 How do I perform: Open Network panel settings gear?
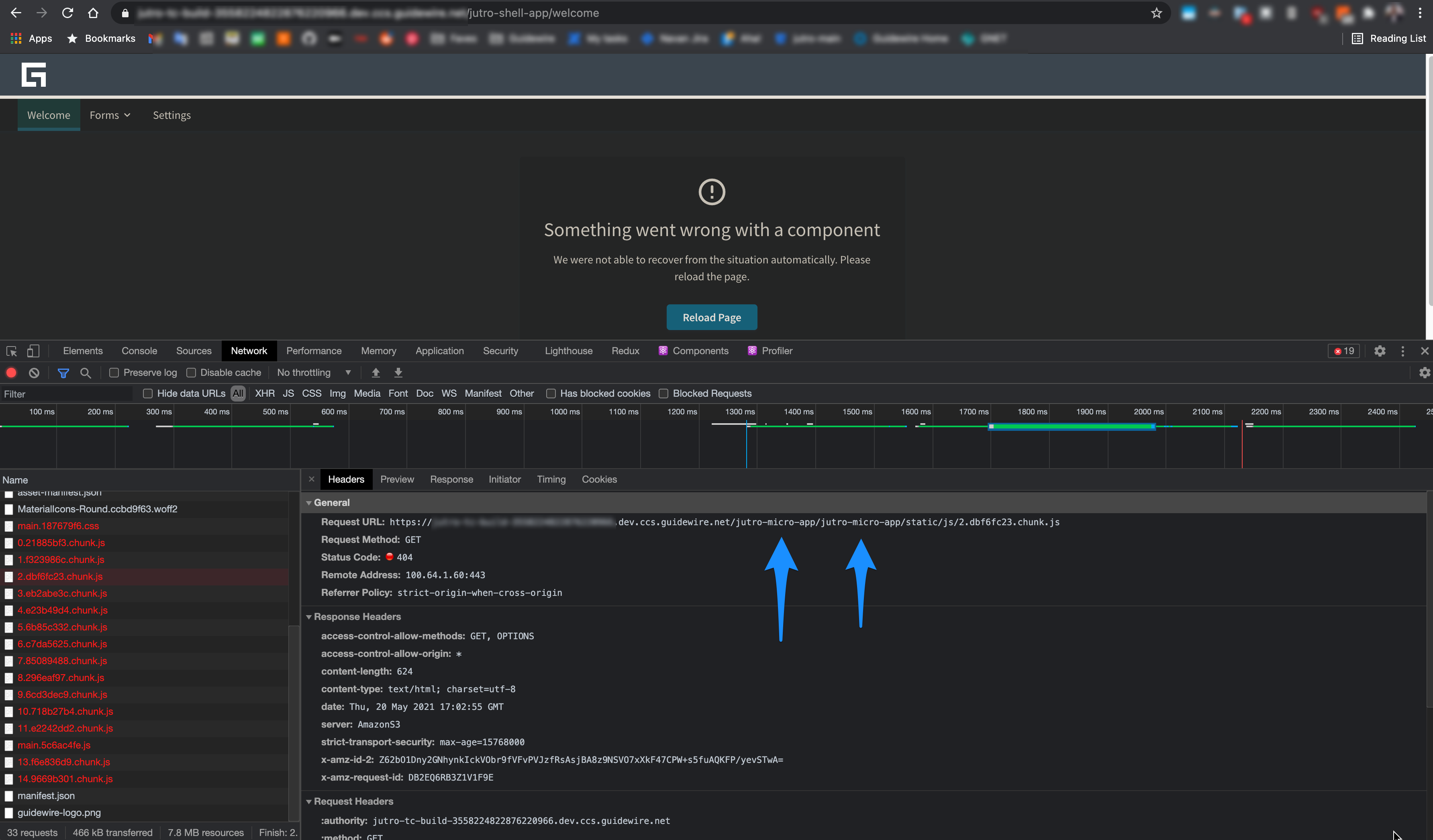tap(1424, 373)
